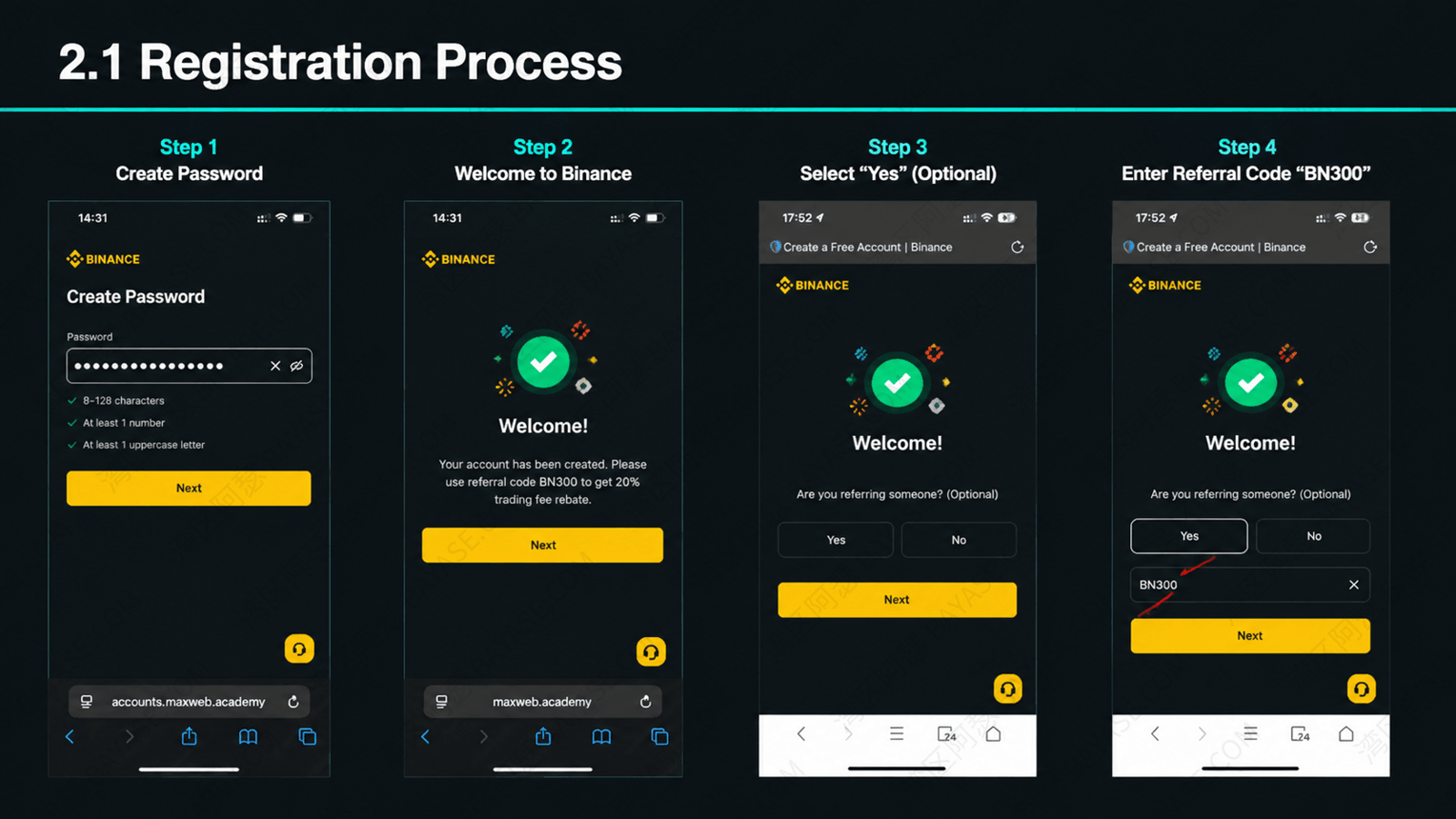Click Next under Welcome in Step 2
The image size is (1456, 819).
coord(542,545)
